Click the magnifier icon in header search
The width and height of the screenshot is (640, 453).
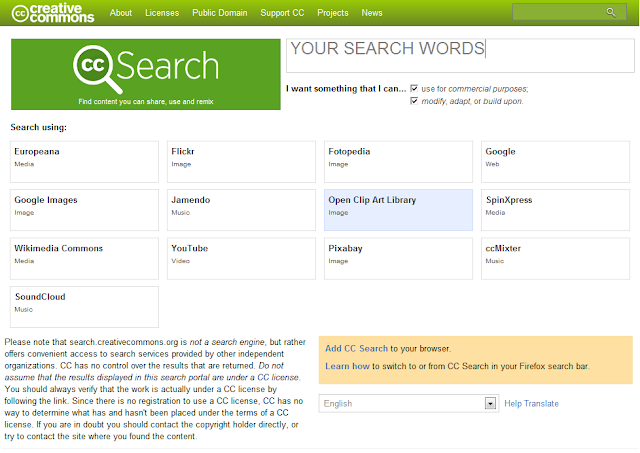click(x=611, y=12)
